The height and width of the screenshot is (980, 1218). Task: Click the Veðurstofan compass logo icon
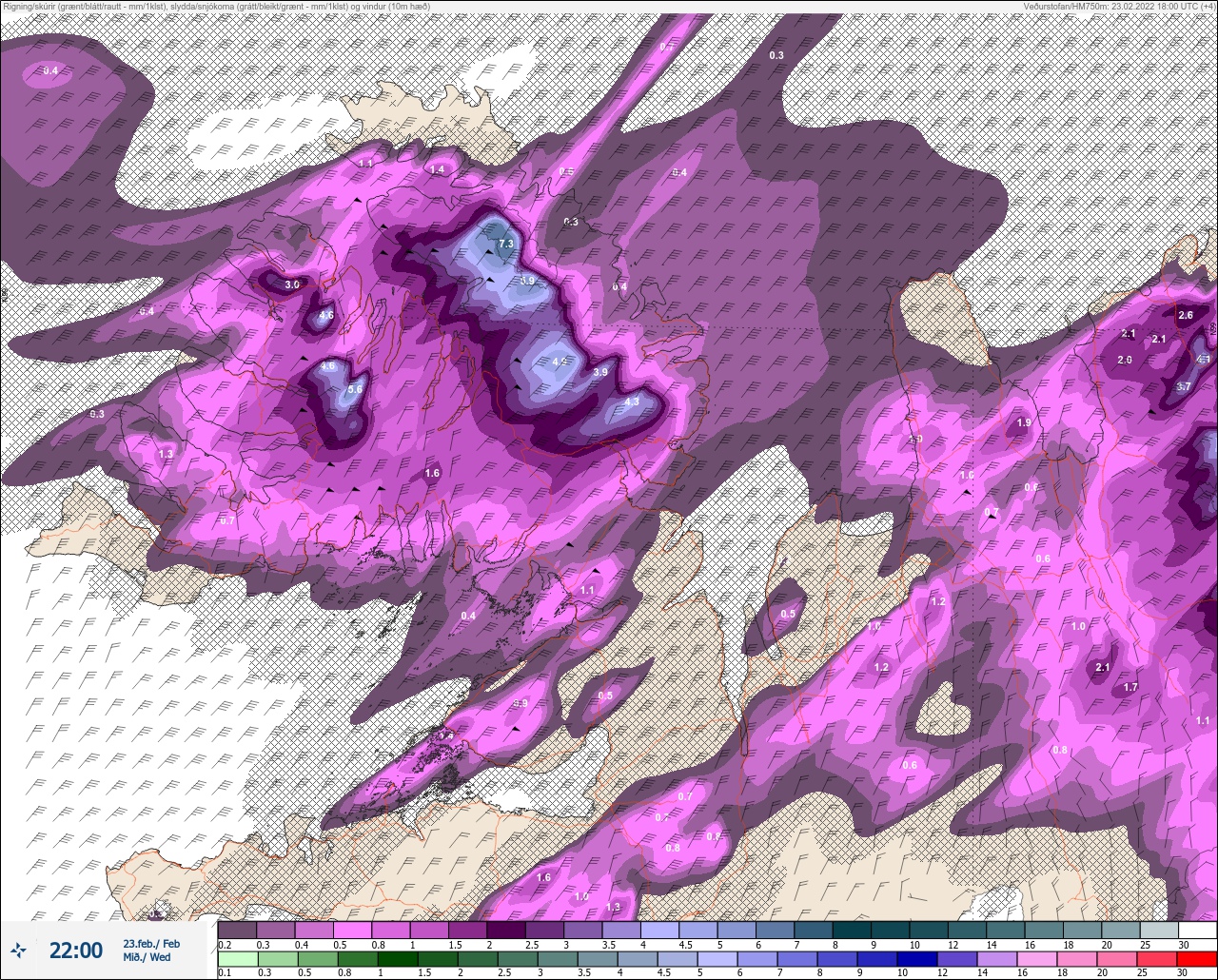18,950
